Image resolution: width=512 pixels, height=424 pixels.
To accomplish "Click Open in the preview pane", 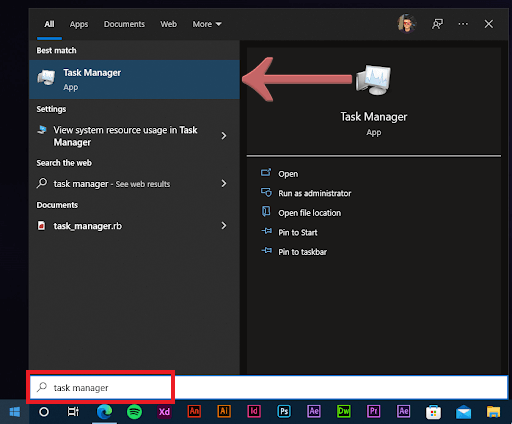I will [288, 174].
